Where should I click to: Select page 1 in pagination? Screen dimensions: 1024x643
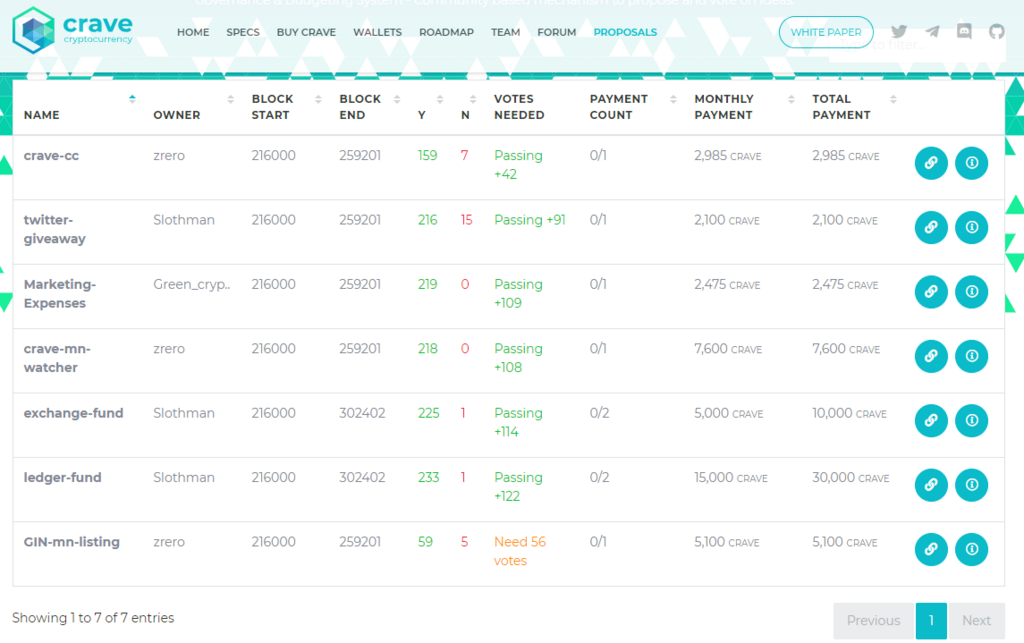coord(931,621)
